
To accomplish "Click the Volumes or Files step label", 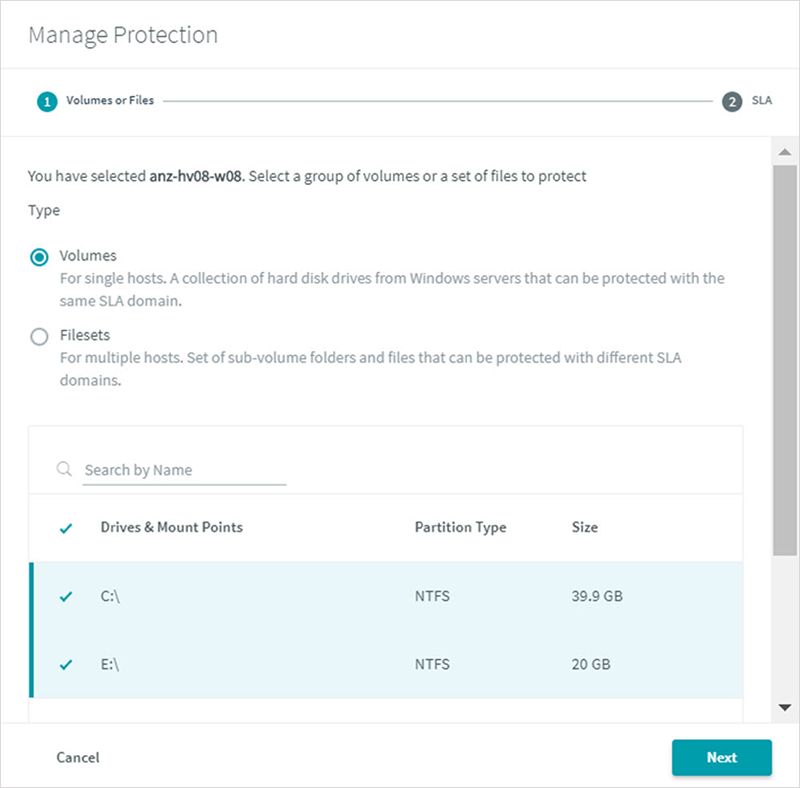I will (x=110, y=100).
